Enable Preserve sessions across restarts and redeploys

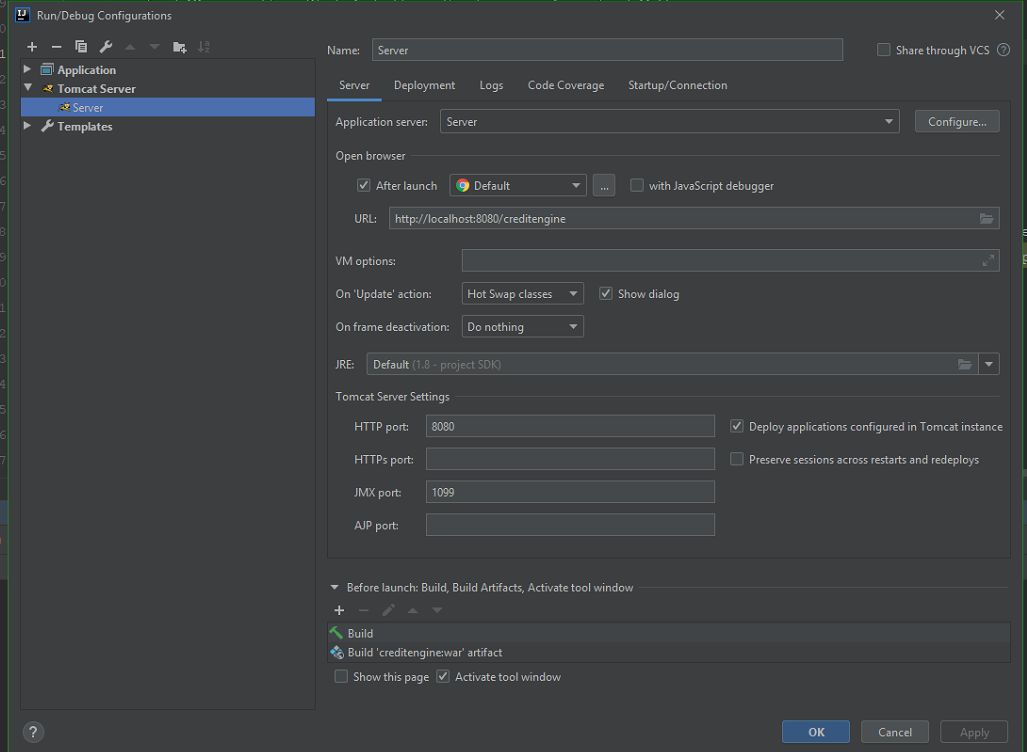click(x=737, y=459)
